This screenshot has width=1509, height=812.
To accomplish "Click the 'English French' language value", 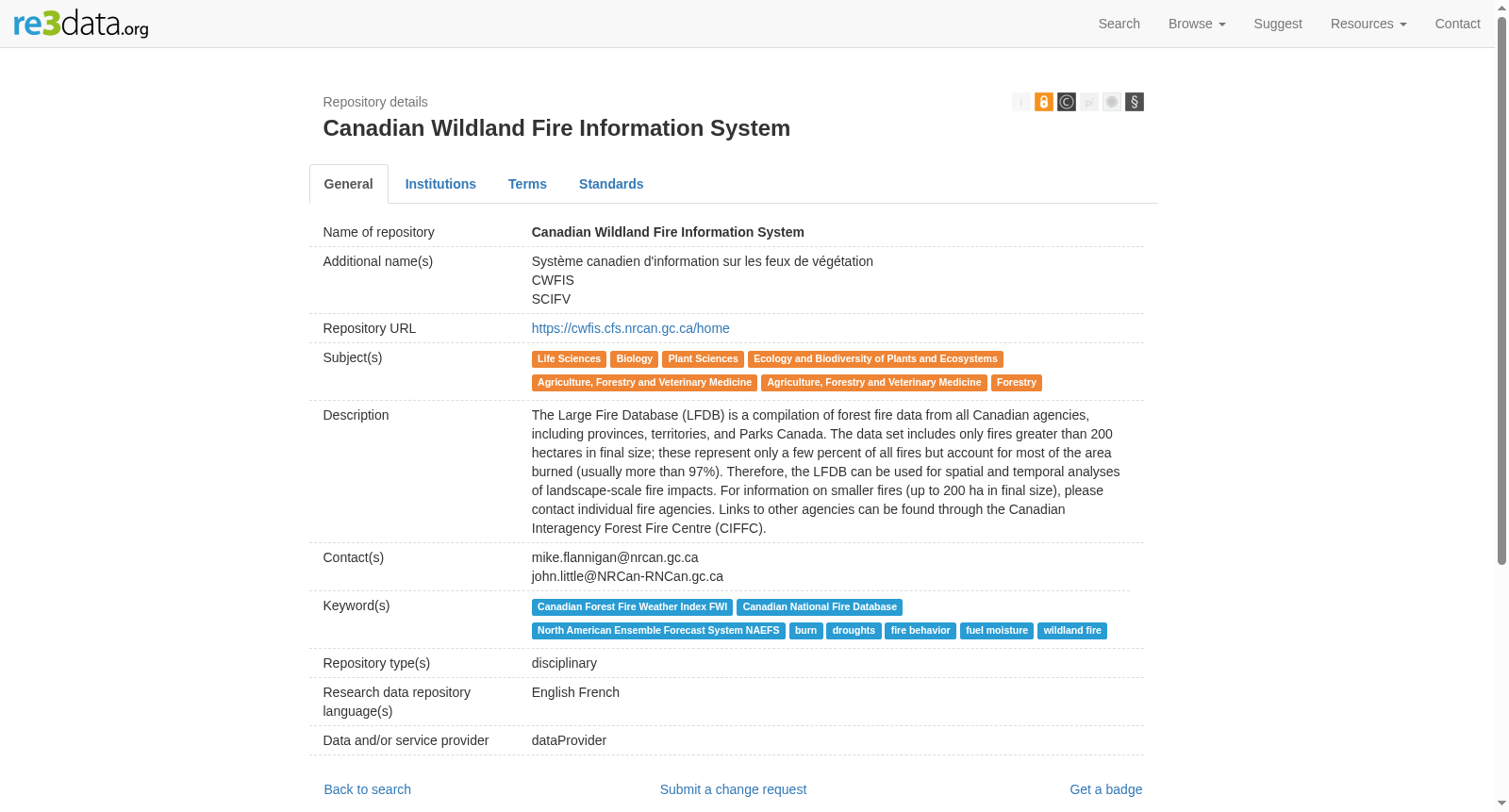I will pyautogui.click(x=575, y=692).
